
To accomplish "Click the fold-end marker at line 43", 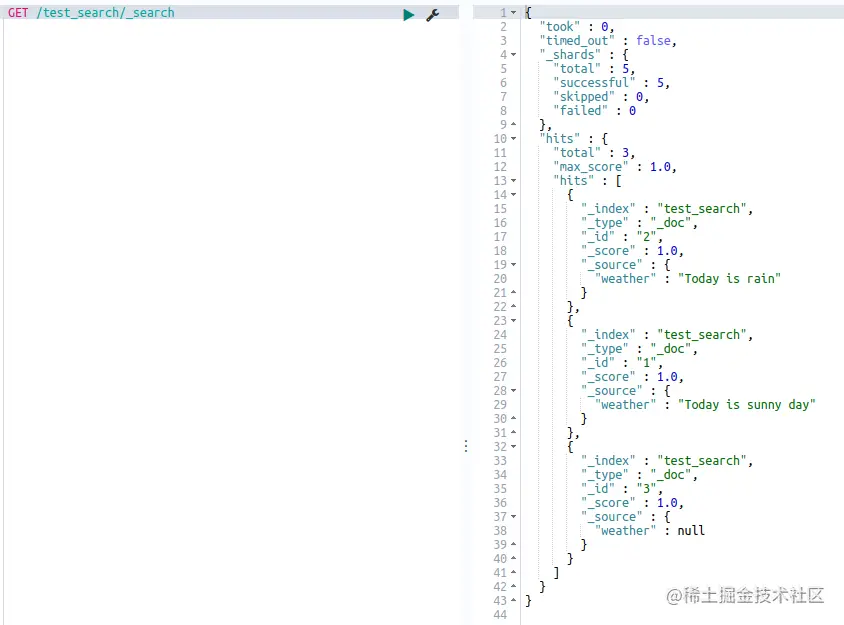I will point(514,600).
